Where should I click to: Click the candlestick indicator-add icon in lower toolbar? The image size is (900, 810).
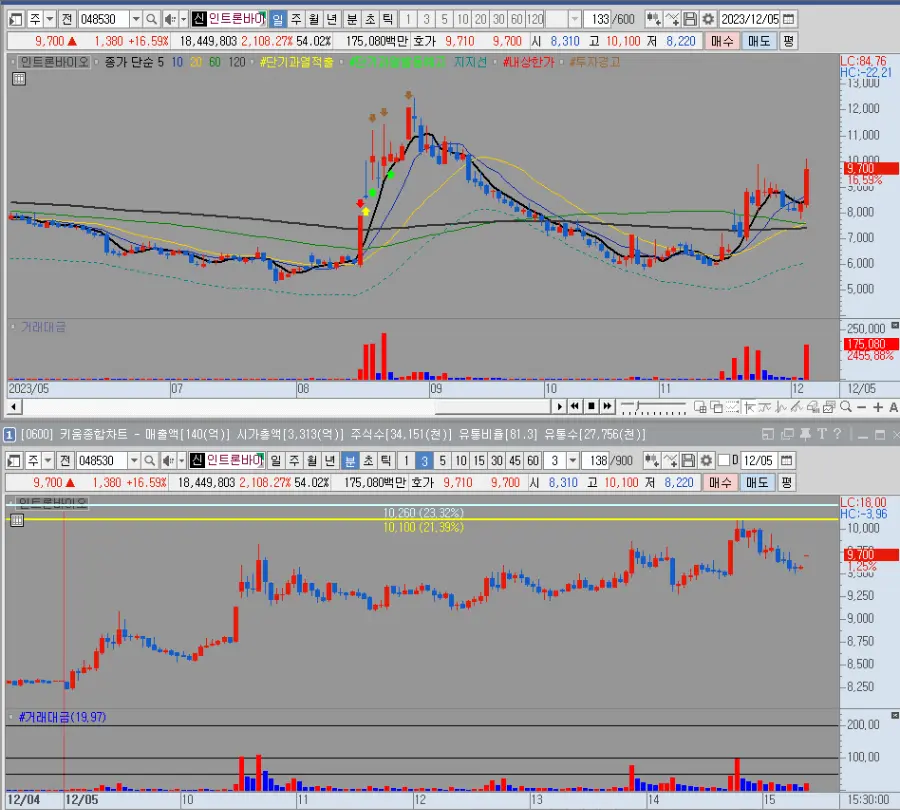click(x=651, y=460)
